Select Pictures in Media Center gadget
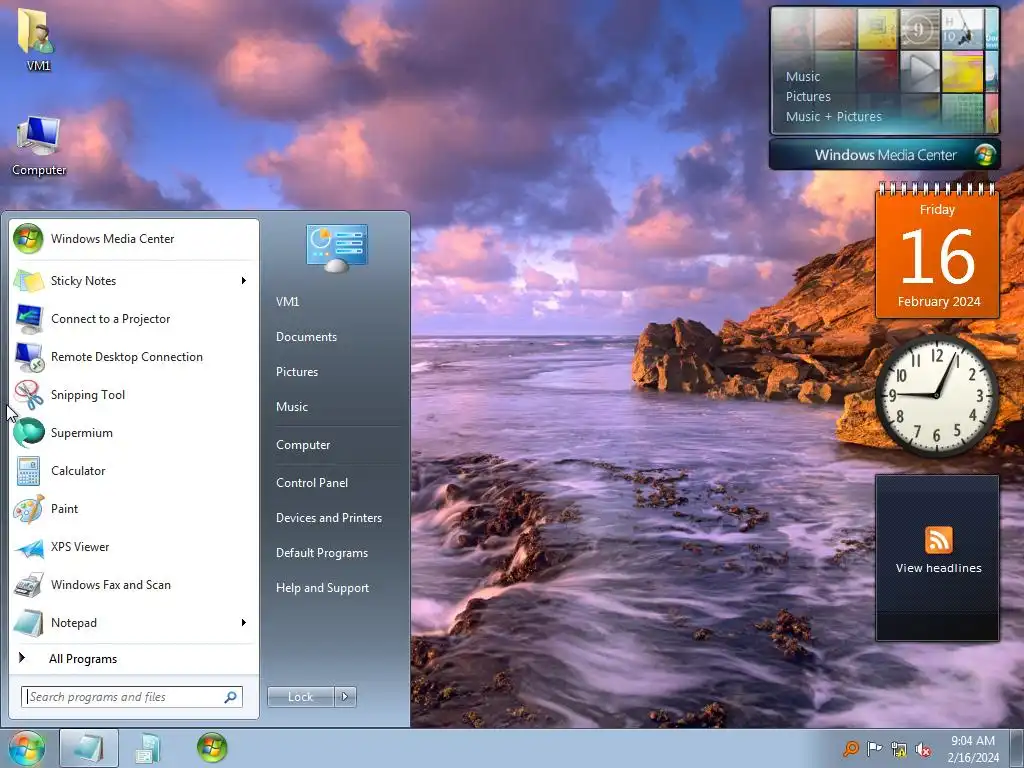Image resolution: width=1024 pixels, height=768 pixels. pyautogui.click(x=808, y=97)
